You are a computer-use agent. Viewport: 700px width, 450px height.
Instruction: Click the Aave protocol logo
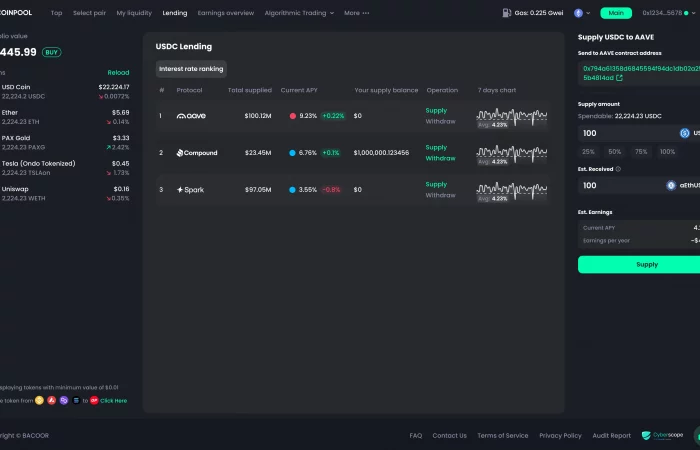[191, 116]
